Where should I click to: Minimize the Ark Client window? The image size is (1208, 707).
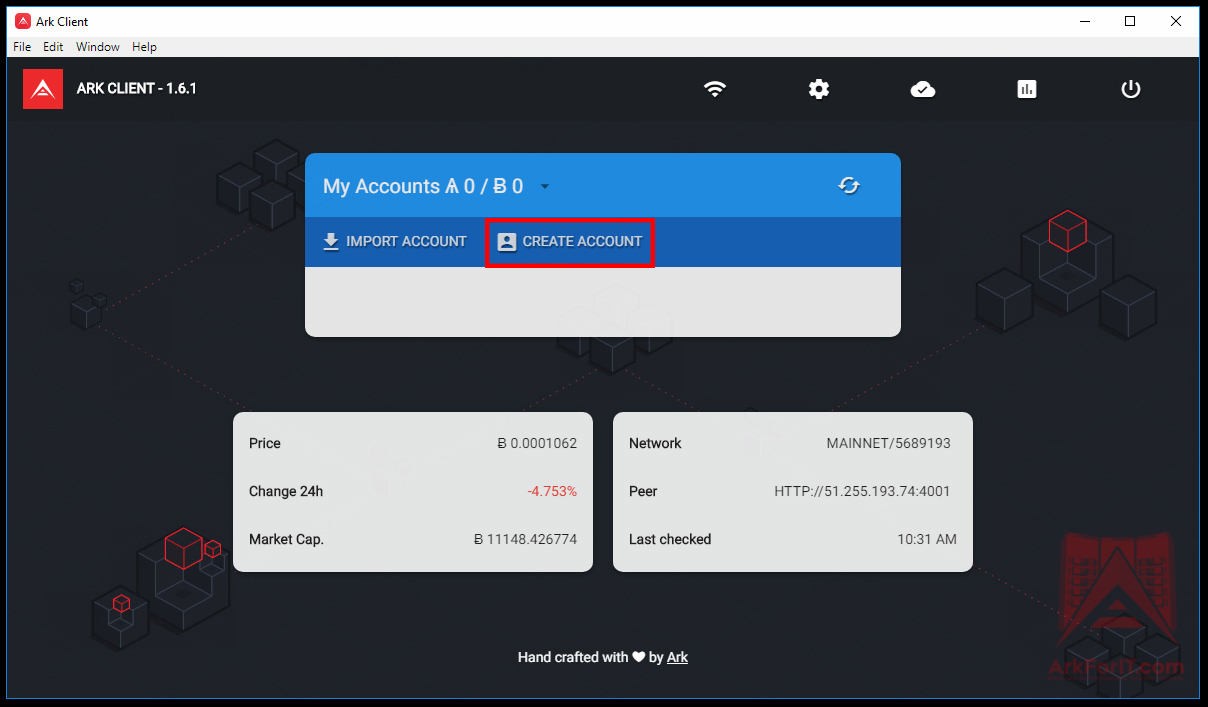[1084, 21]
